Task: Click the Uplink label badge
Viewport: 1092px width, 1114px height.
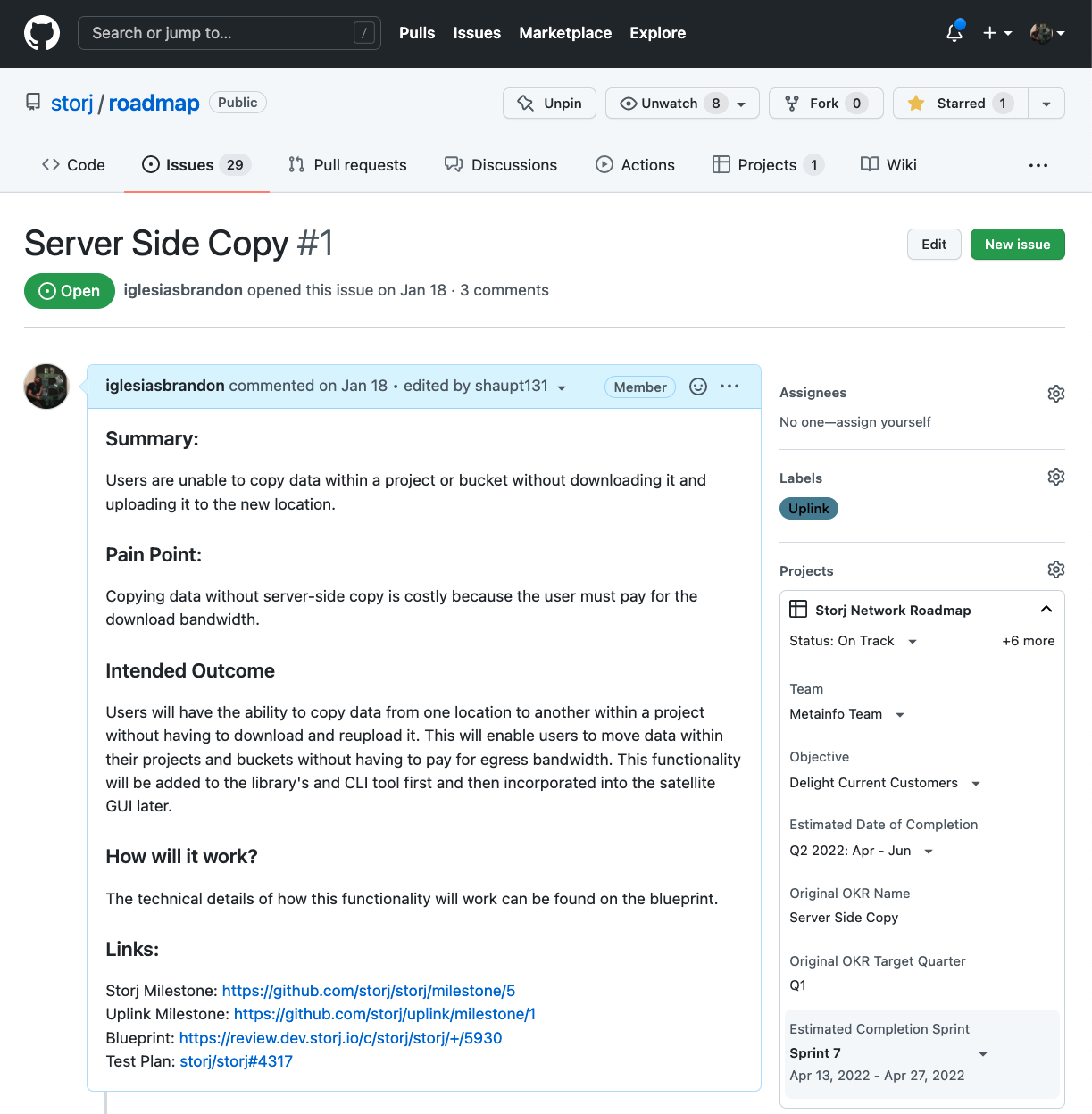Action: click(x=809, y=509)
